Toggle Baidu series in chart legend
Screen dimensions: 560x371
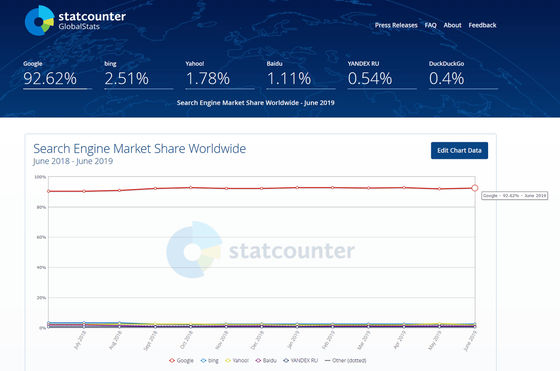(x=266, y=361)
